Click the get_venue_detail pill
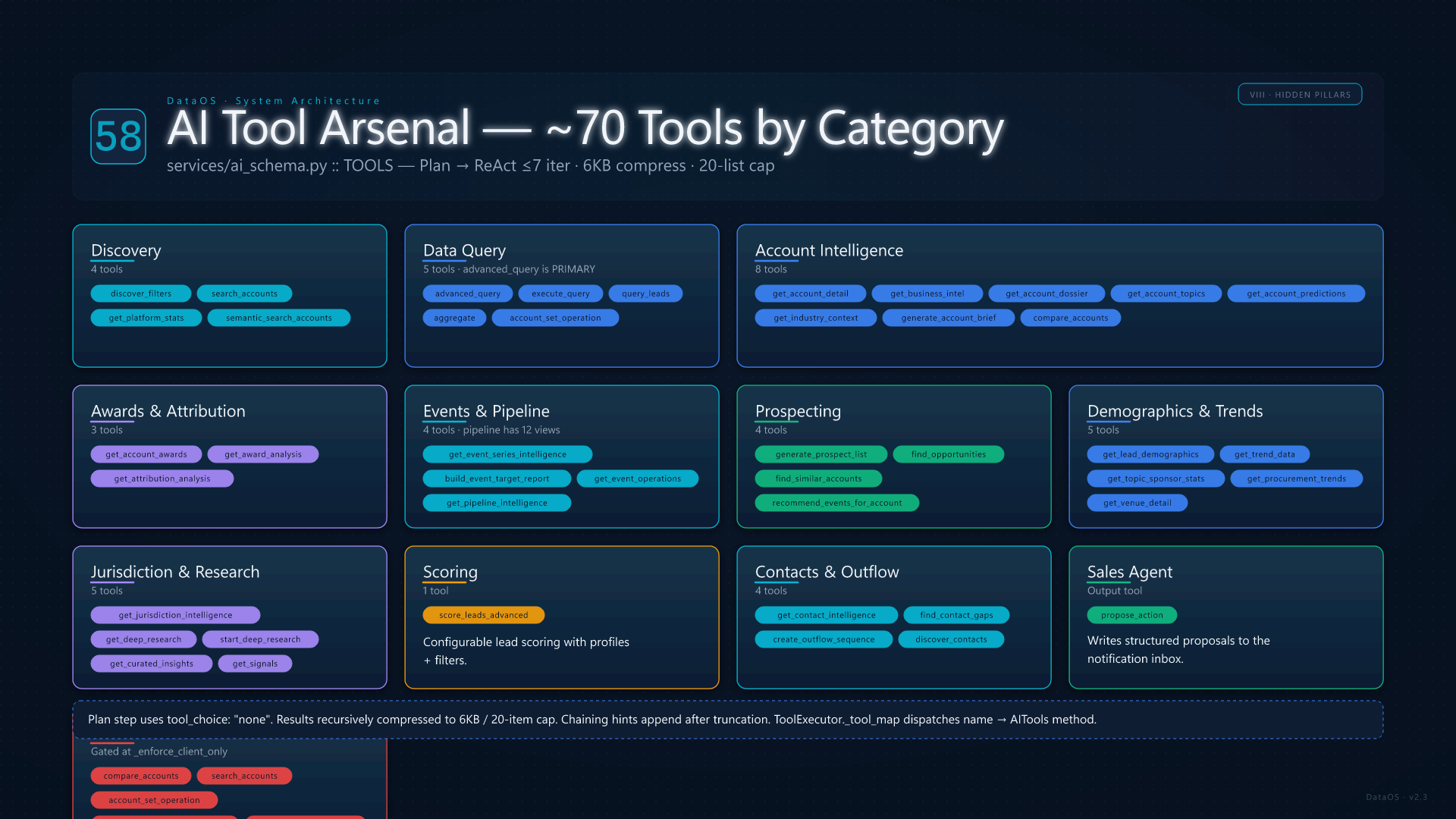The width and height of the screenshot is (1456, 819). [x=1137, y=503]
